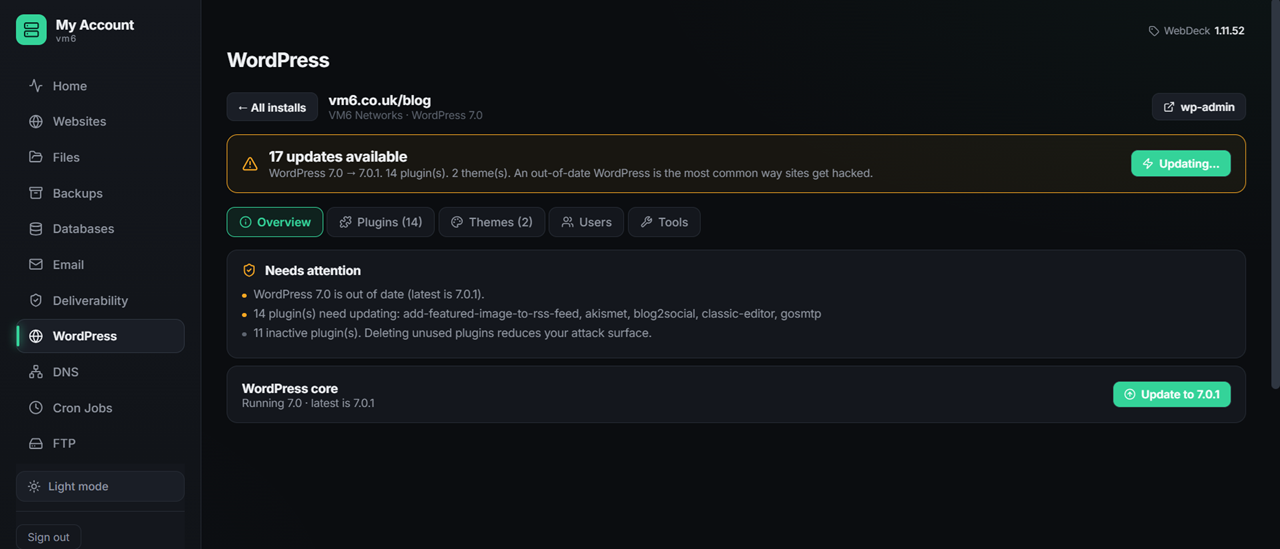This screenshot has width=1280, height=549.
Task: Toggle Light mode
Action: tap(100, 486)
